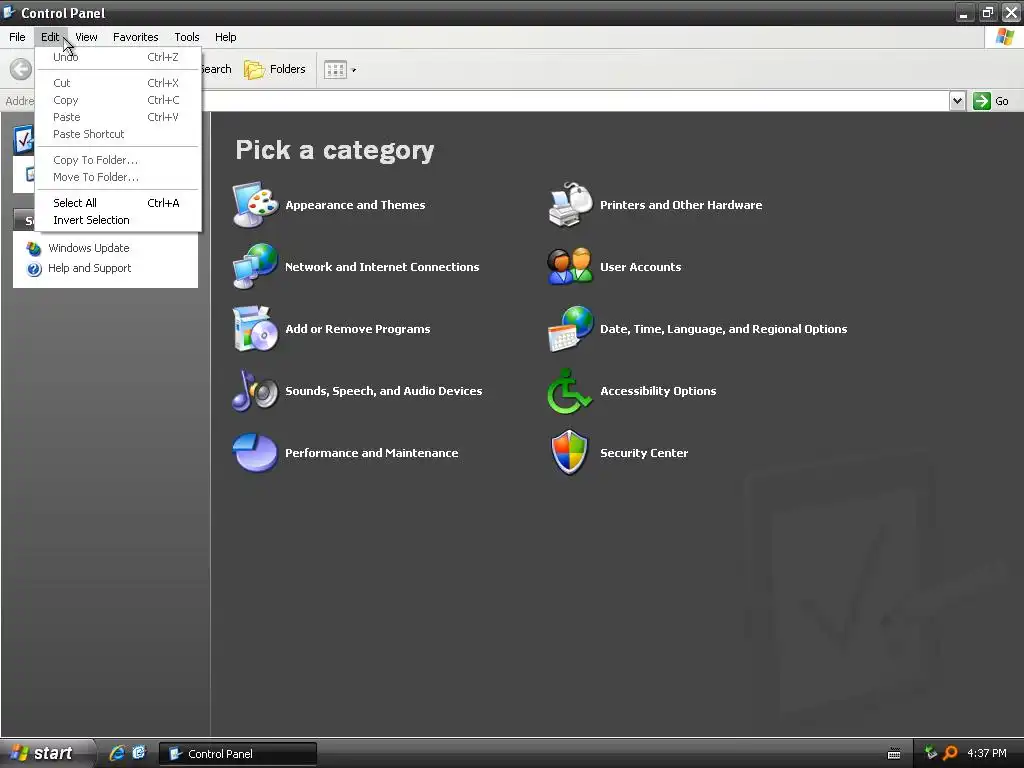Open the Security Center shield icon
Image resolution: width=1024 pixels, height=768 pixels.
click(569, 453)
